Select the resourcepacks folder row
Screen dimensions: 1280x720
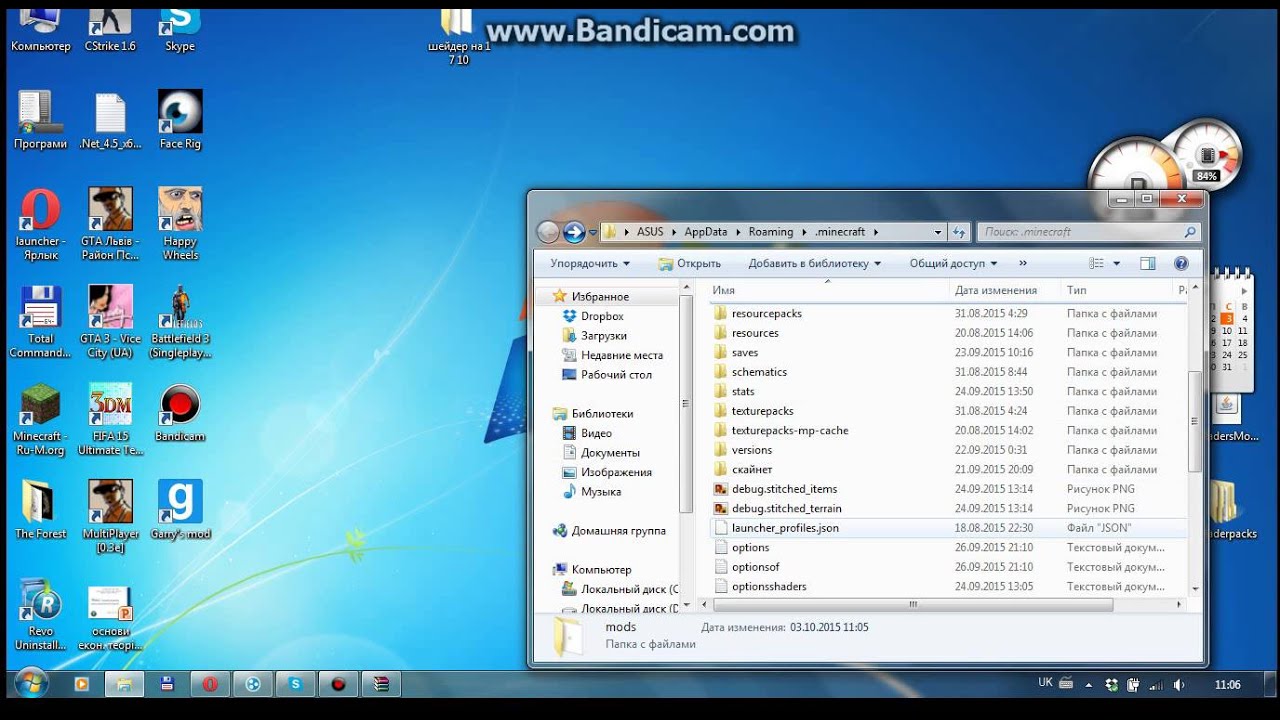coord(946,314)
